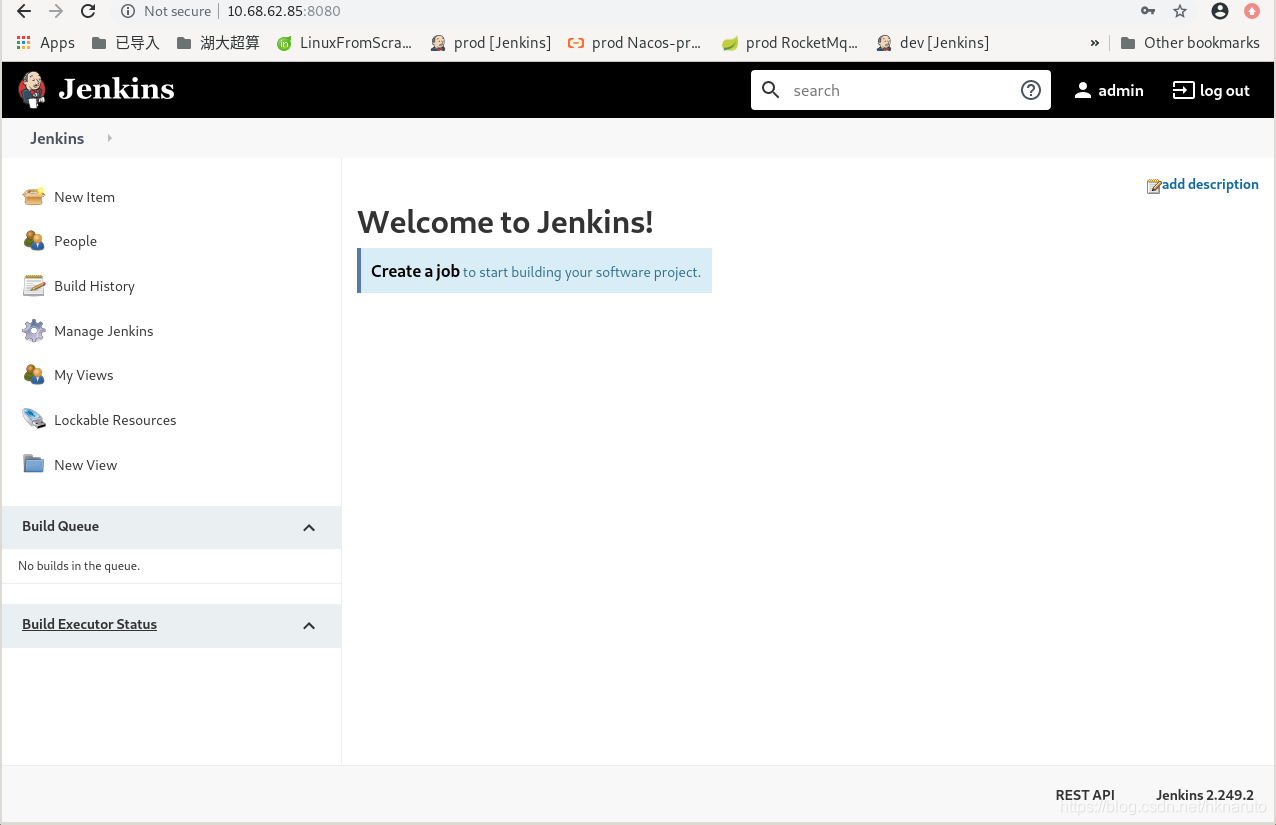Click the Jenkins breadcrumb link

57,138
